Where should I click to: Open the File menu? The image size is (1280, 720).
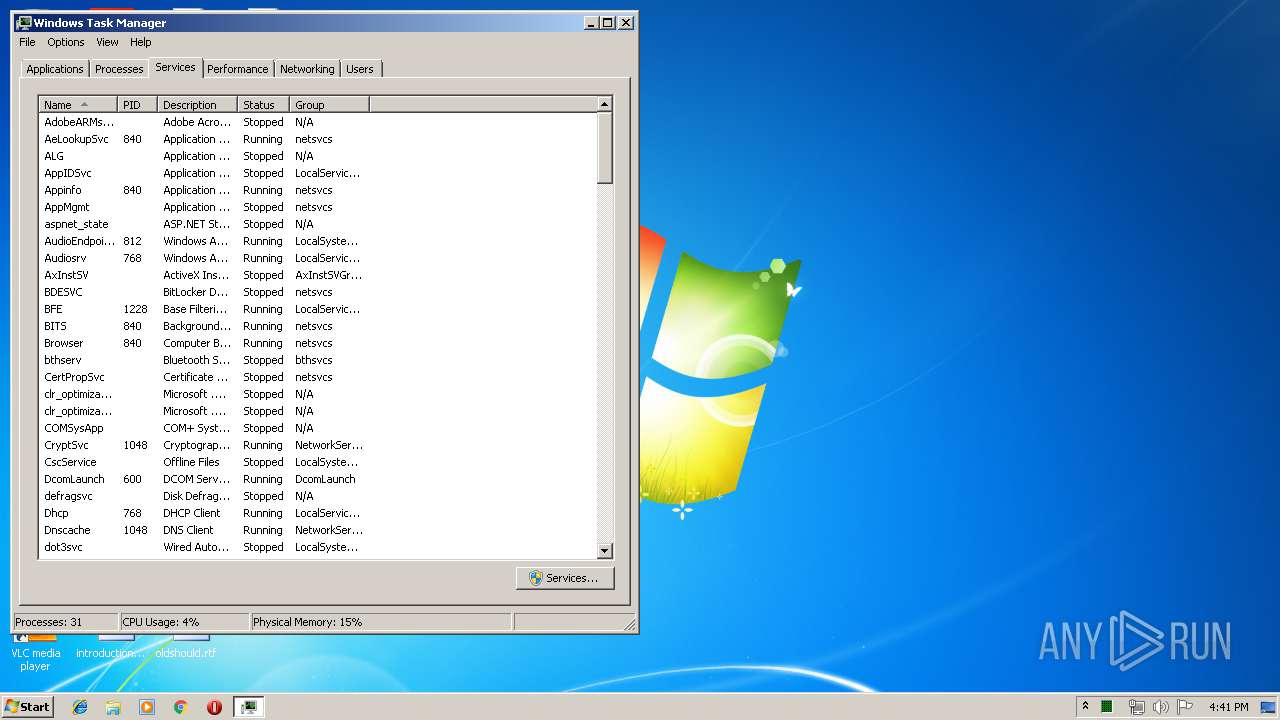pos(27,42)
